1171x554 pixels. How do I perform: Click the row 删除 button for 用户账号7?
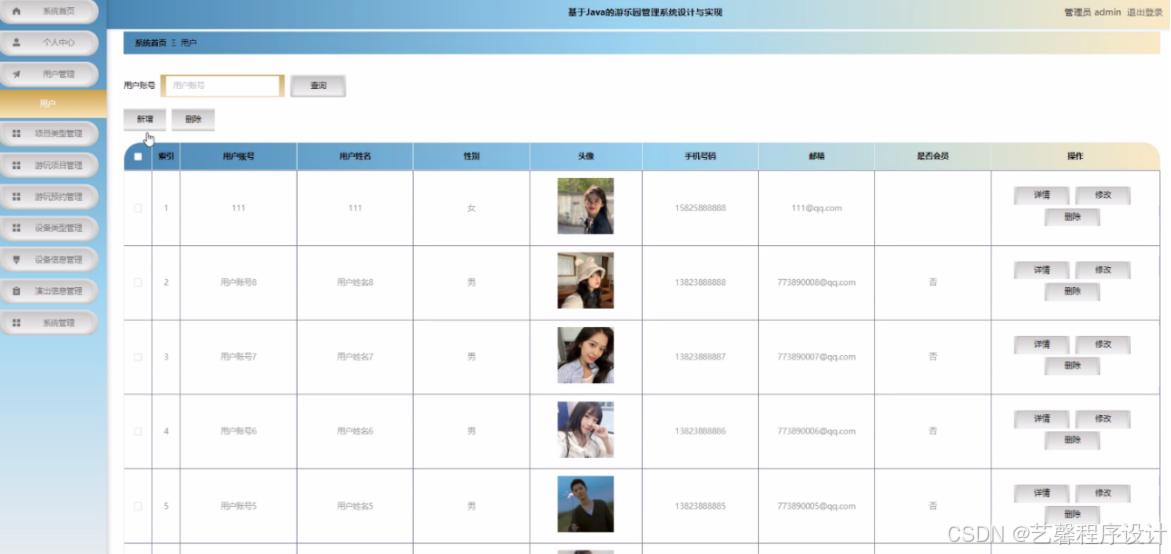[x=1072, y=366]
